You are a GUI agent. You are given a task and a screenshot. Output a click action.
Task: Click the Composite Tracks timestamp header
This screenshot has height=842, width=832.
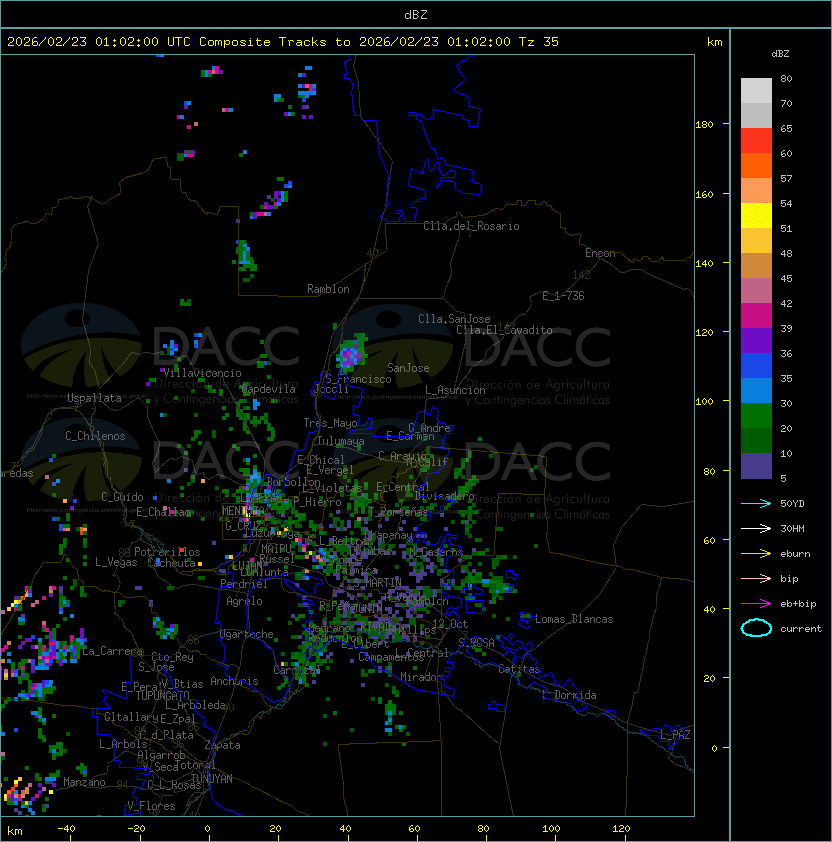[x=283, y=42]
